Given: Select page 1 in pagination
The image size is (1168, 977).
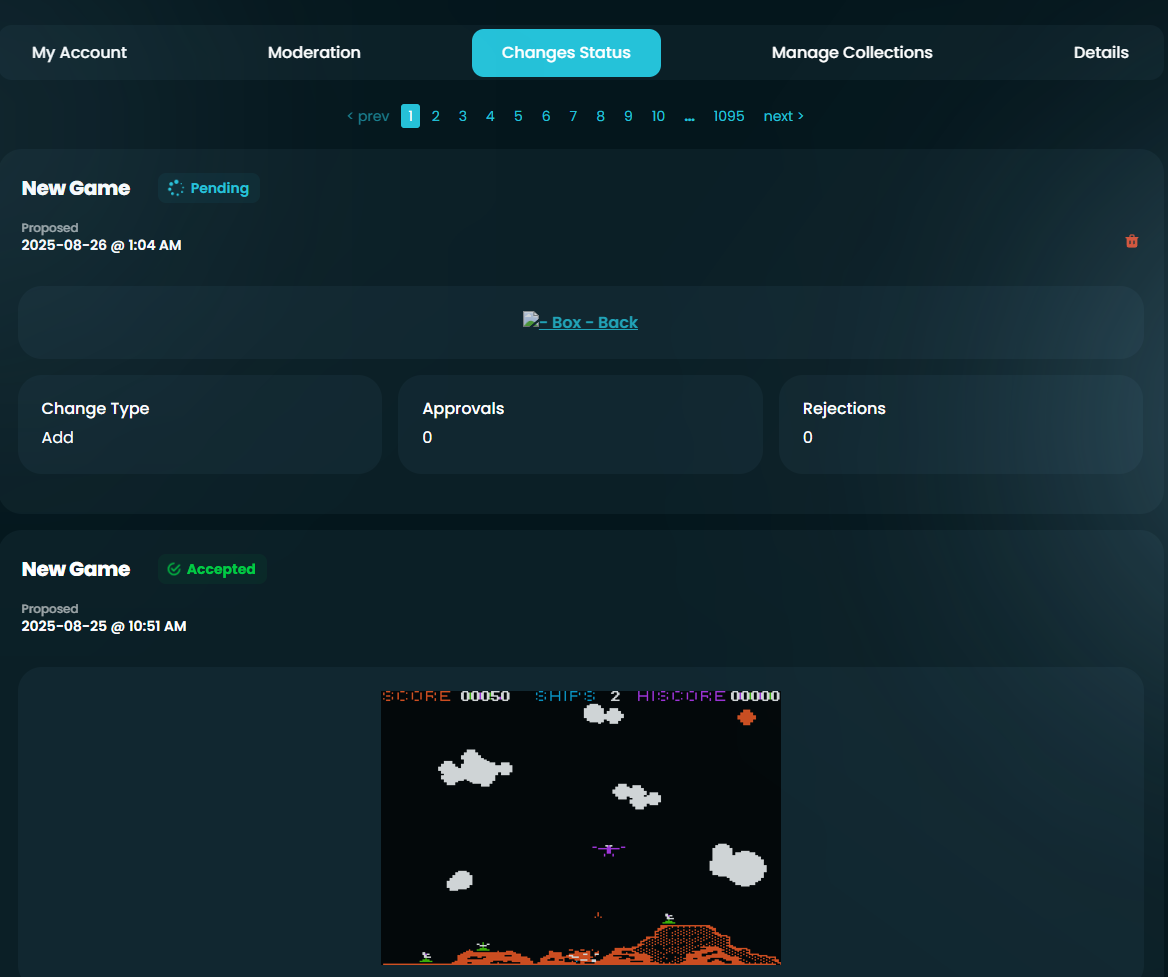Looking at the screenshot, I should [410, 116].
